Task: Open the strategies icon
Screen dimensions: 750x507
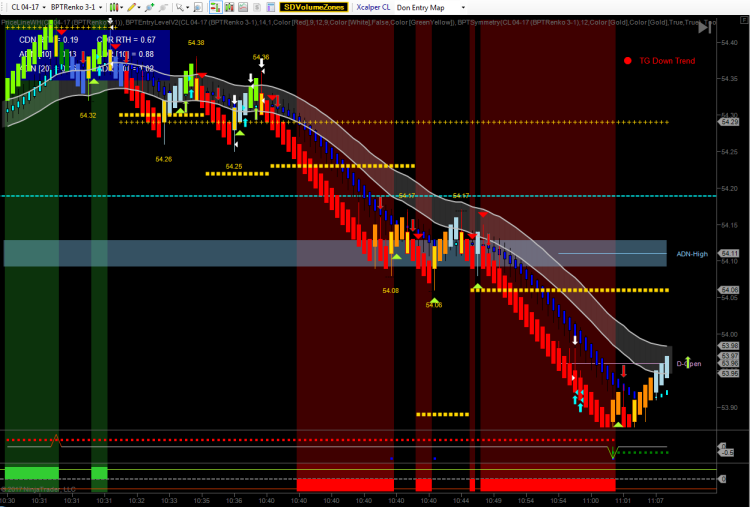Action: [x=257, y=7]
